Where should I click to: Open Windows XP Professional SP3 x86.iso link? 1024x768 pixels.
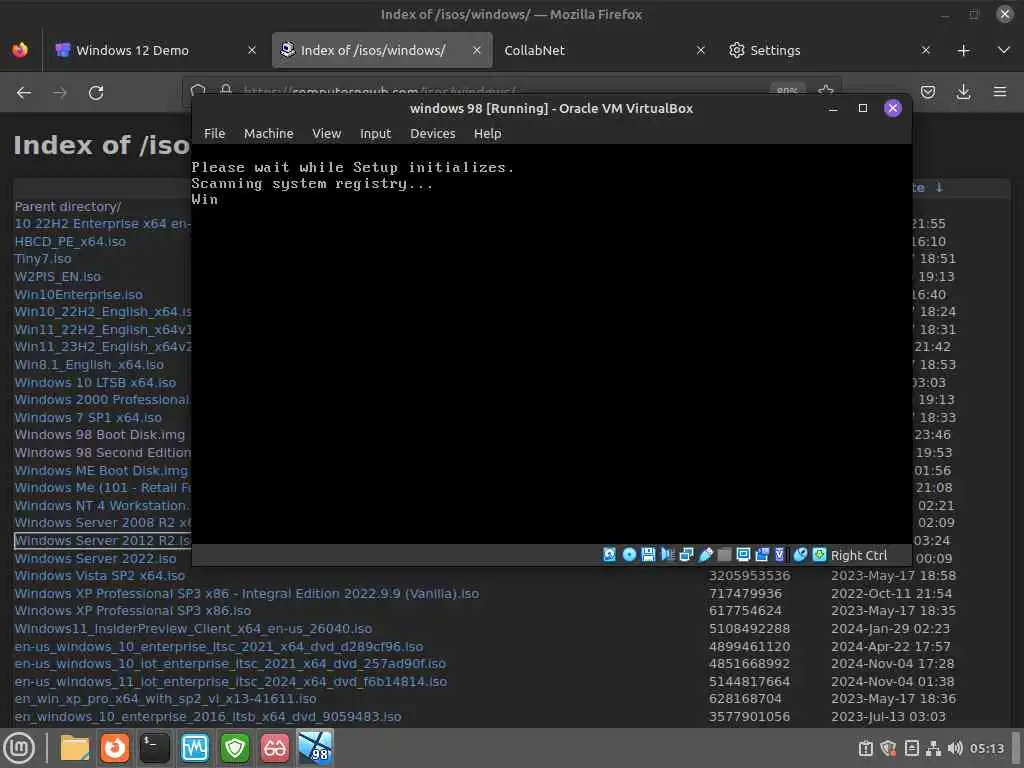coord(133,611)
